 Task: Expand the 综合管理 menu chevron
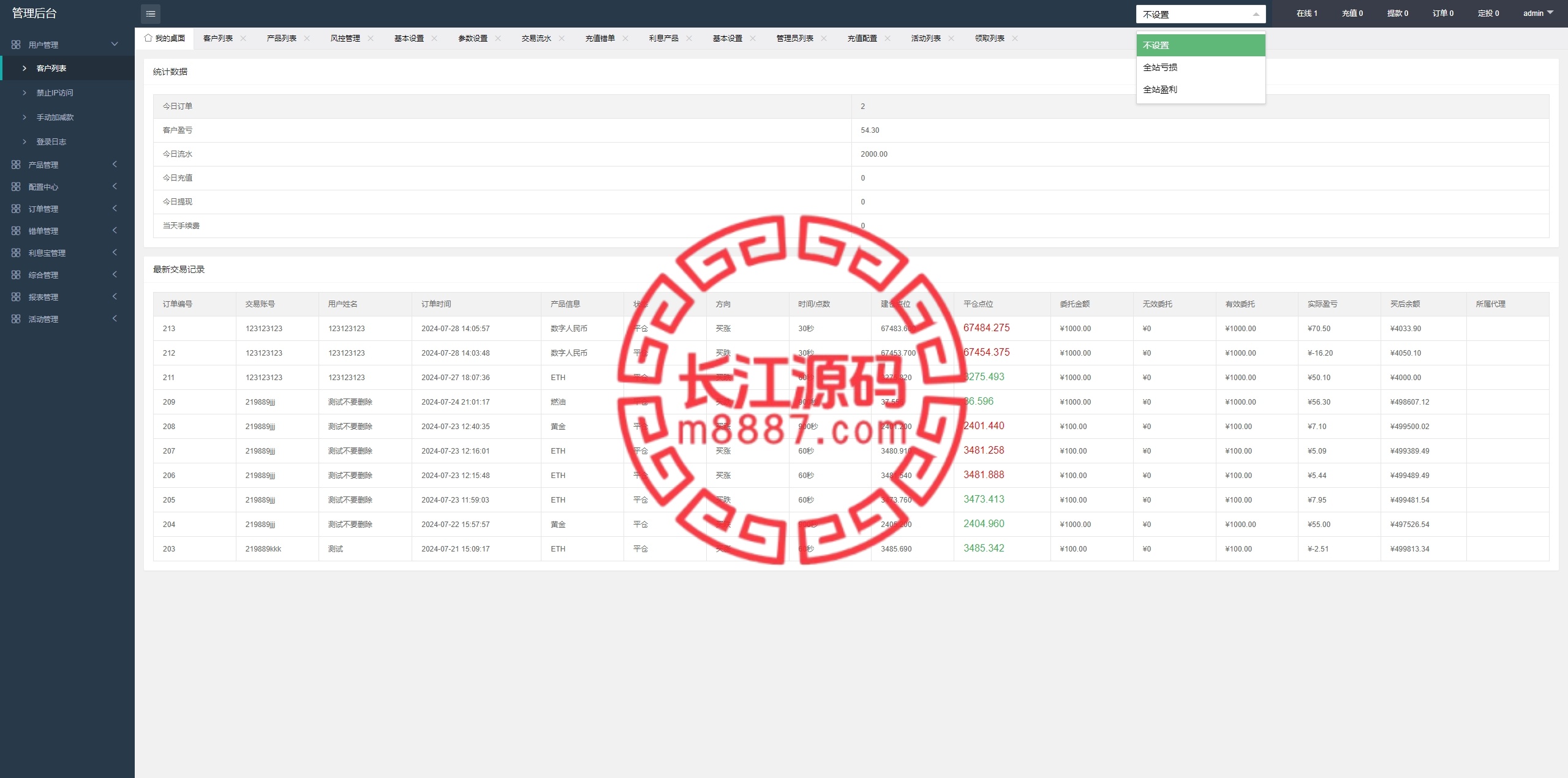(x=115, y=274)
